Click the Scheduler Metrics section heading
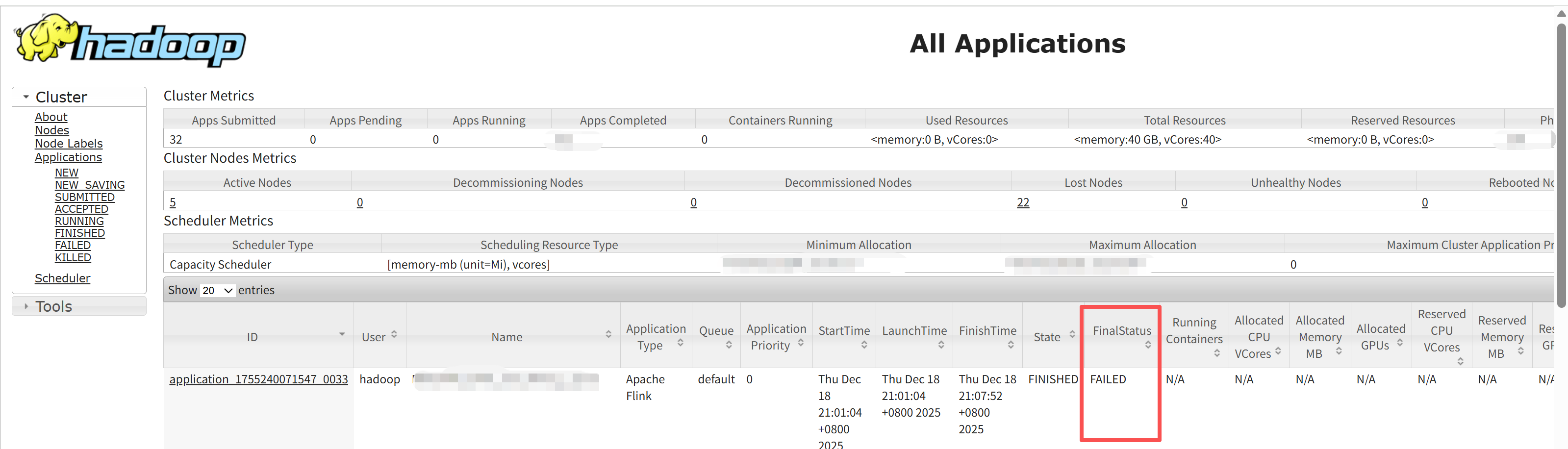The image size is (1568, 449). [219, 221]
